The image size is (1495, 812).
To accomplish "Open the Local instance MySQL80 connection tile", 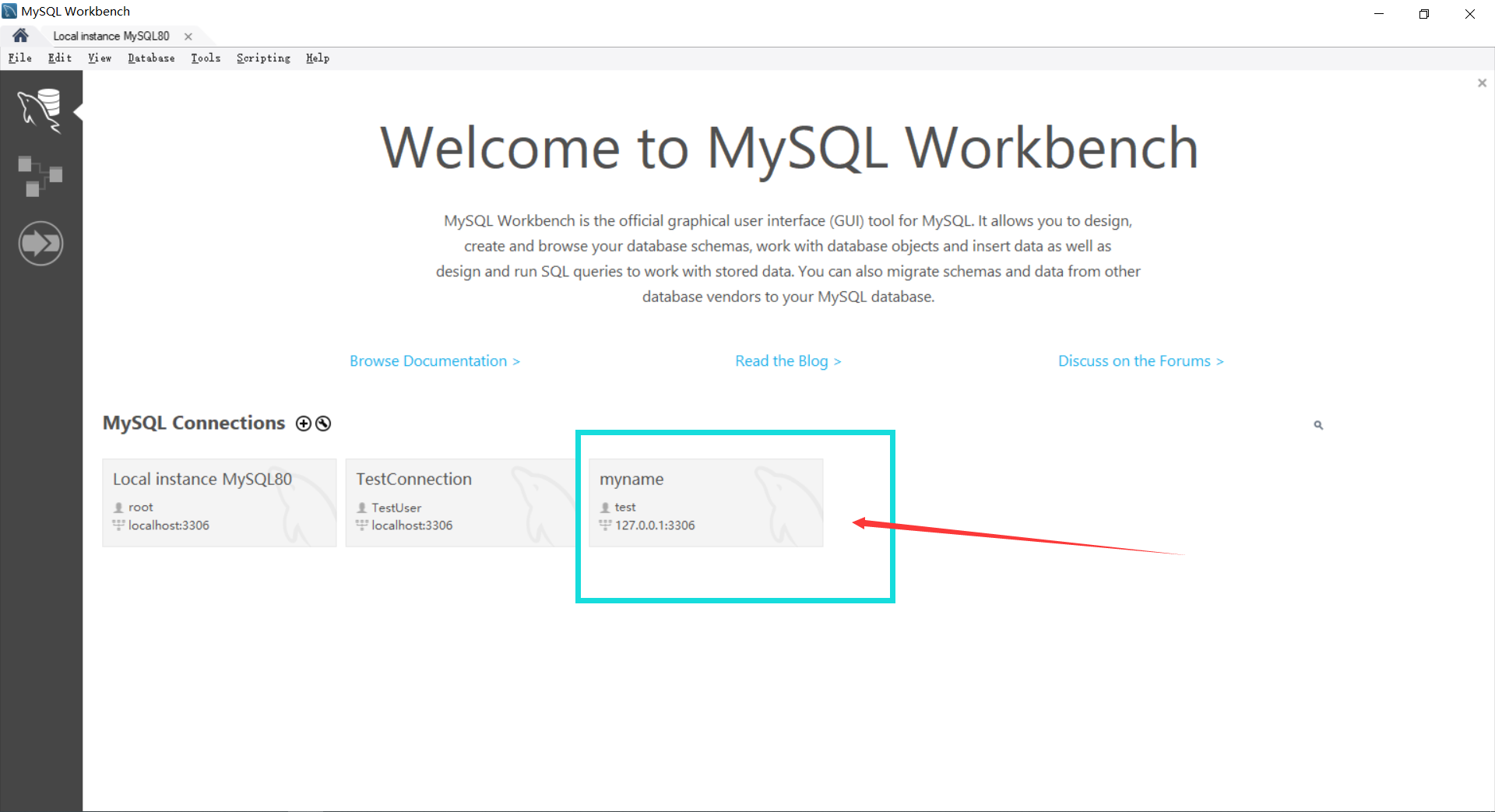I will click(x=219, y=502).
